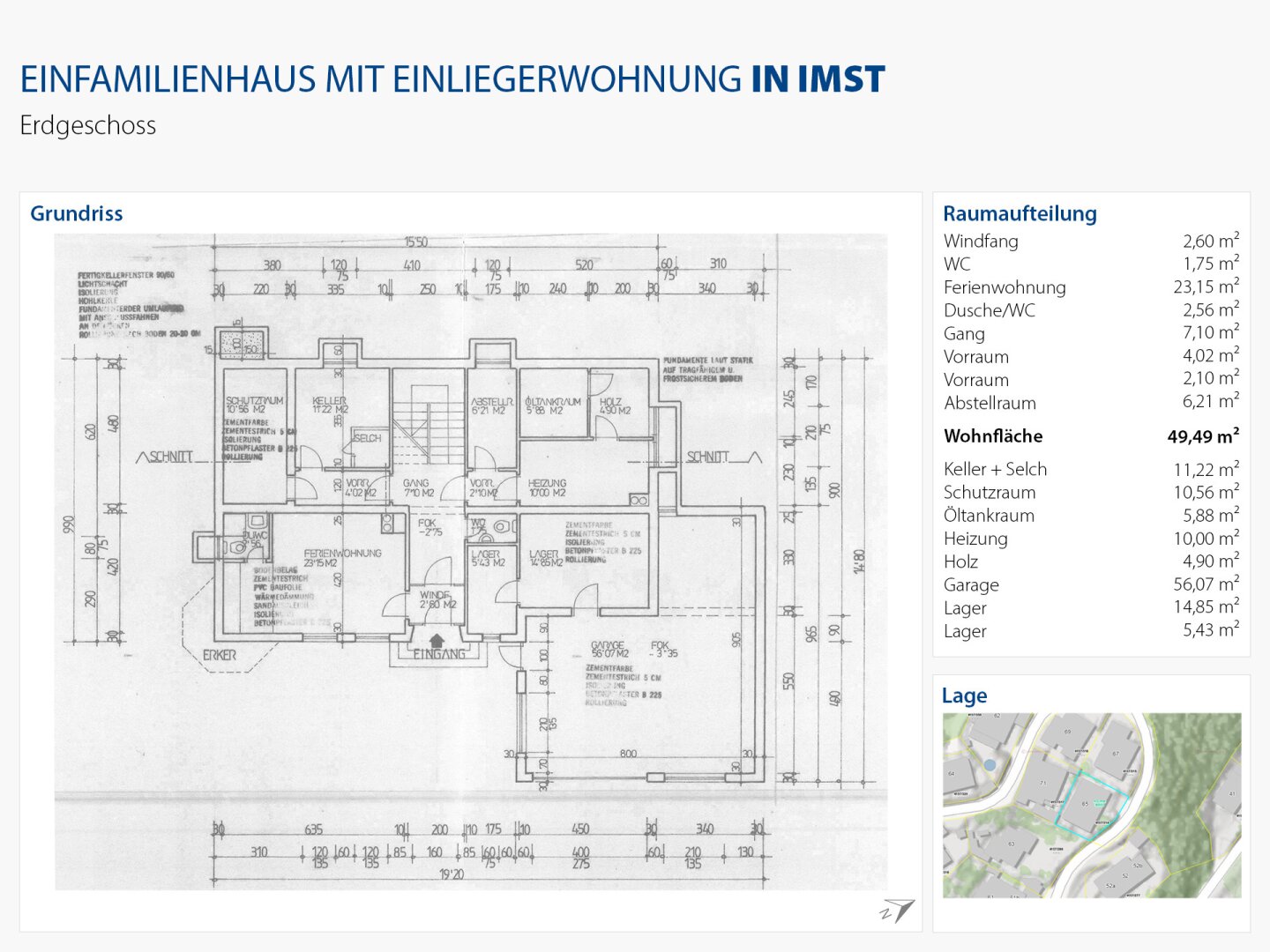Open the floor plan image

tap(471, 562)
